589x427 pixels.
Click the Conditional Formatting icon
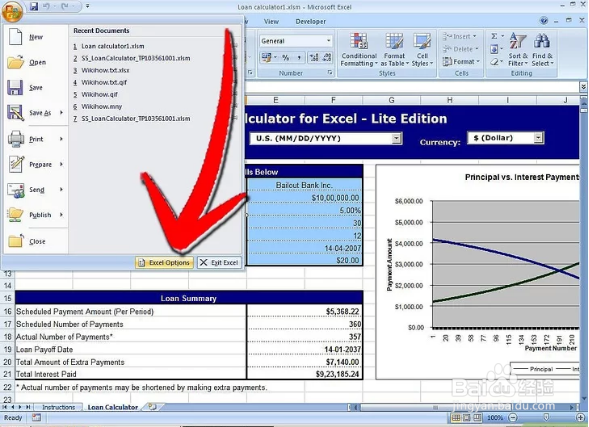click(x=358, y=41)
